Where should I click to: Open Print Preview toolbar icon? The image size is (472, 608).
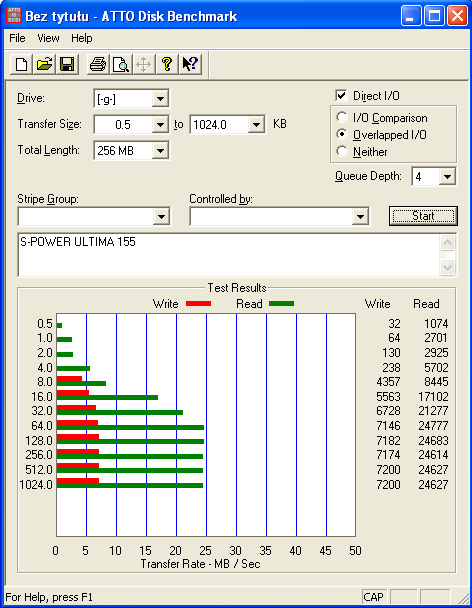(121, 64)
